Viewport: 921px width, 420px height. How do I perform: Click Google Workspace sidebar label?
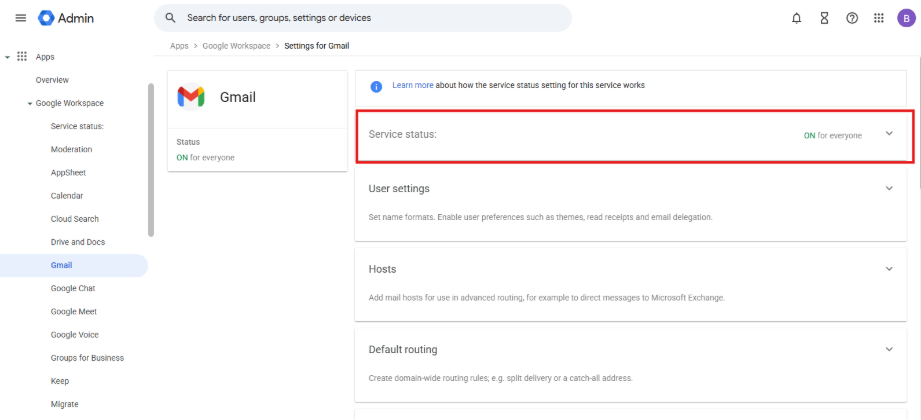coord(69,103)
